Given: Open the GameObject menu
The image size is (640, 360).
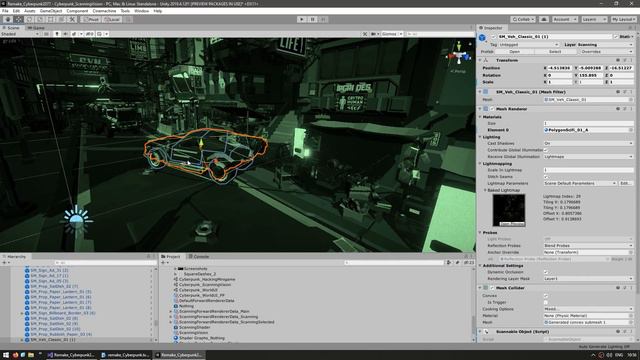Looking at the screenshot, I should pyautogui.click(x=51, y=11).
